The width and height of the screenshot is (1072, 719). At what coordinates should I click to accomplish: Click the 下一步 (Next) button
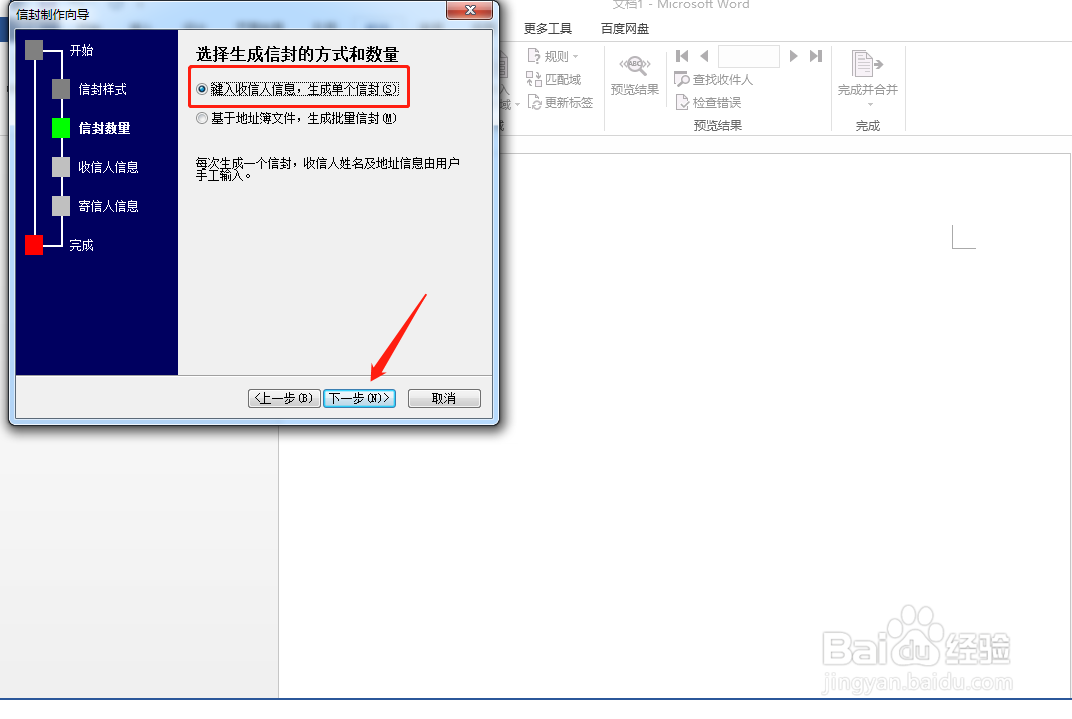(359, 397)
